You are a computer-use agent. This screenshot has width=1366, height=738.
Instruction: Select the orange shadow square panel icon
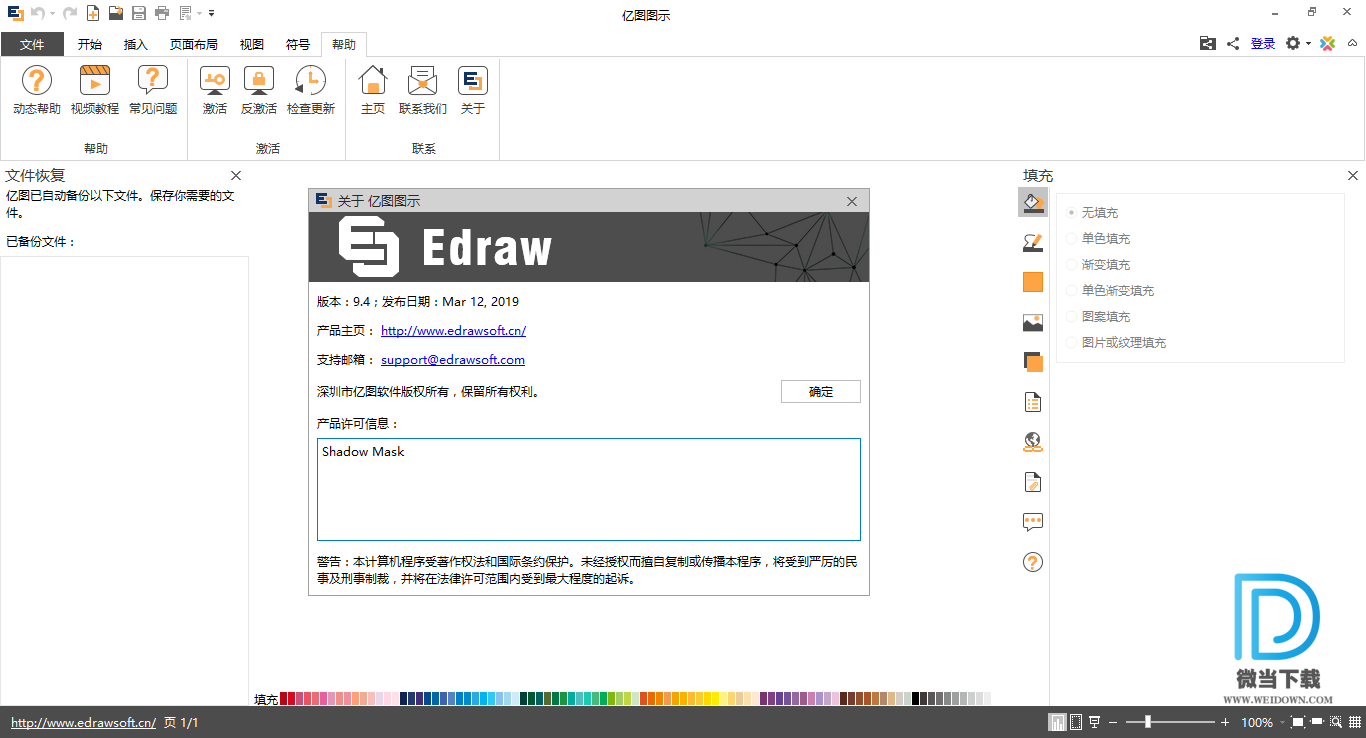1033,282
